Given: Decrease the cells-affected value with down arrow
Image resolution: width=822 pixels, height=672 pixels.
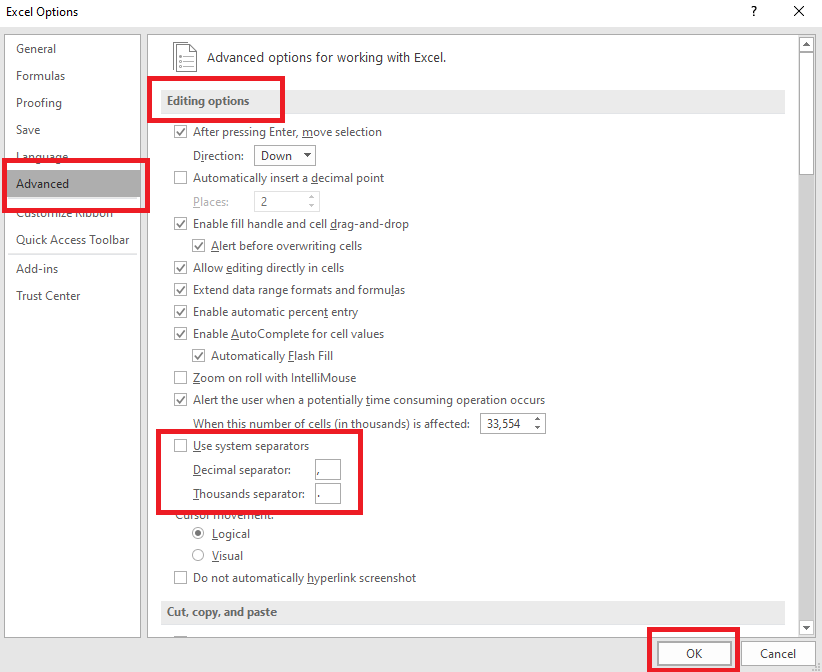Looking at the screenshot, I should pyautogui.click(x=538, y=428).
